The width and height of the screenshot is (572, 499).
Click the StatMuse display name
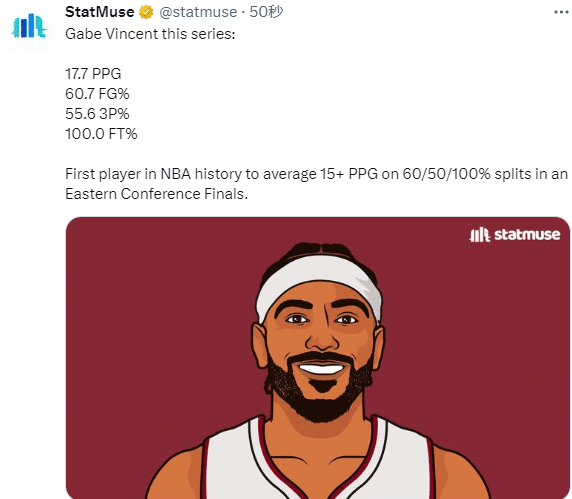coord(99,12)
